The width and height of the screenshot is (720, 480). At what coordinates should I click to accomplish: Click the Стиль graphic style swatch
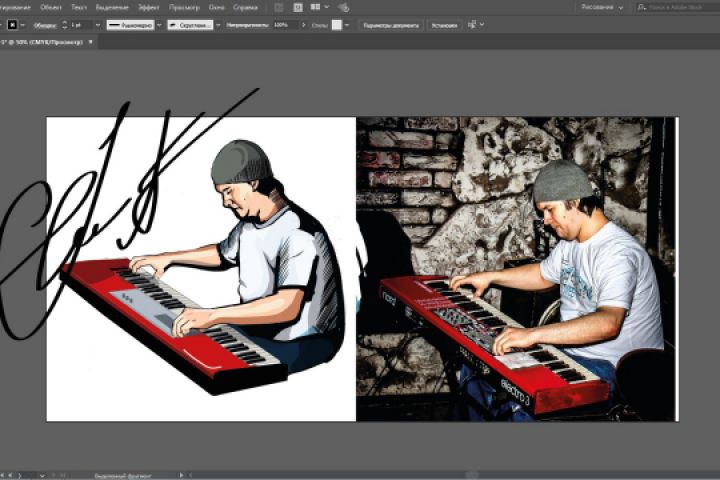pos(337,25)
